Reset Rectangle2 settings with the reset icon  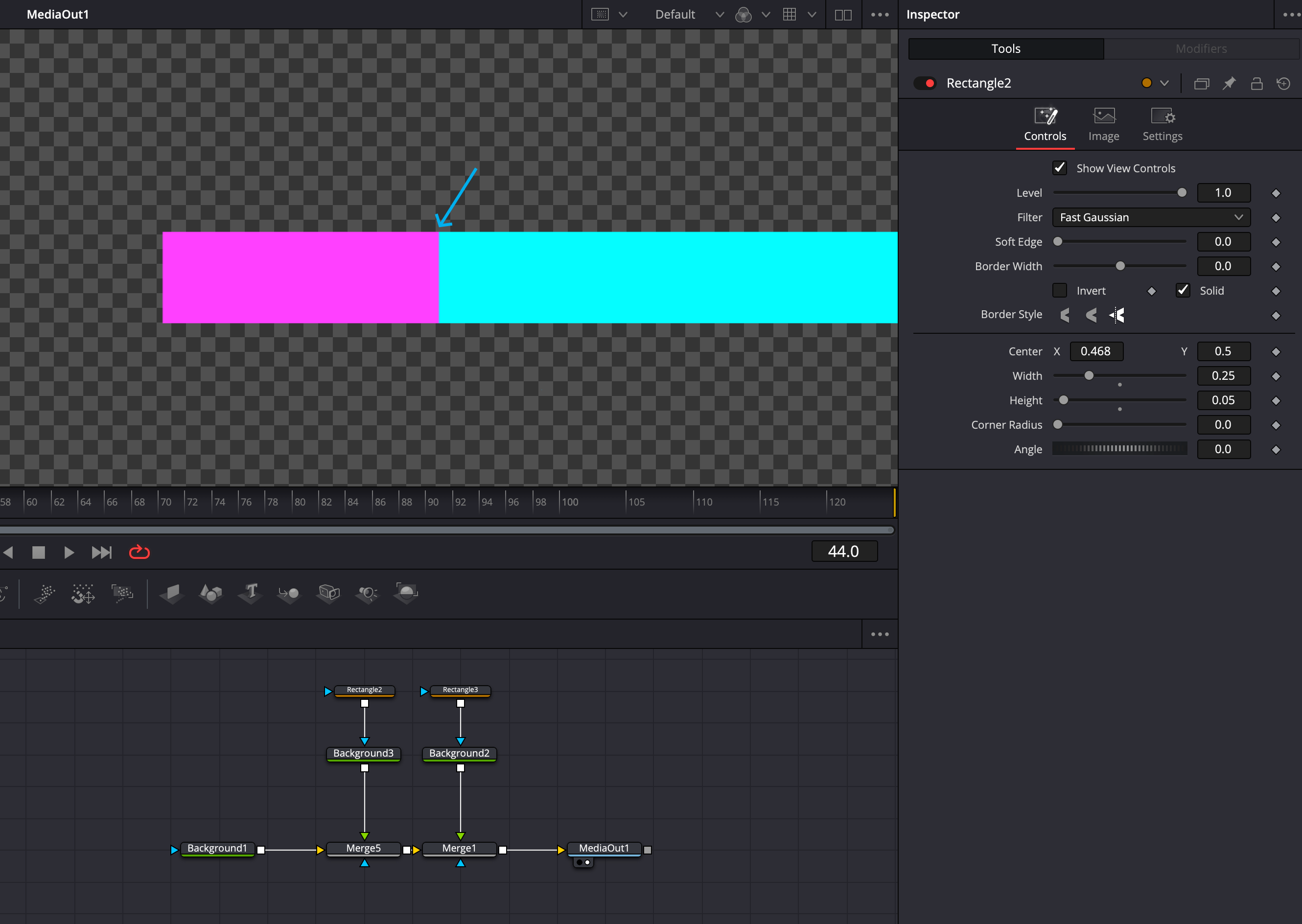pos(1283,84)
